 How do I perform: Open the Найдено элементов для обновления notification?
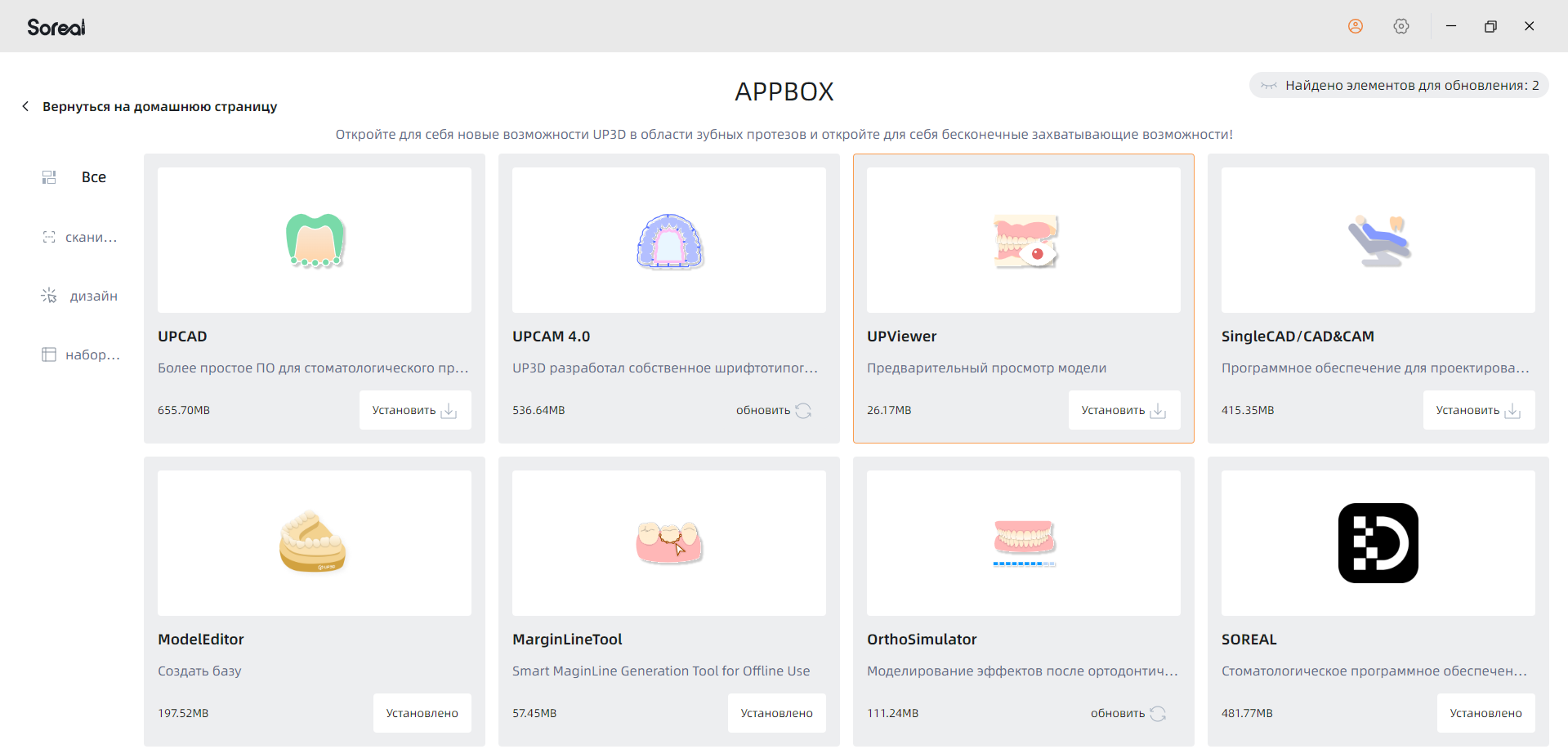[1399, 85]
